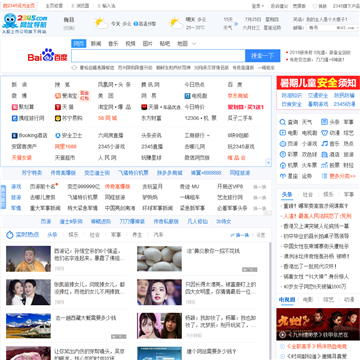Click the 动漫 cartoon face icon

325,133
